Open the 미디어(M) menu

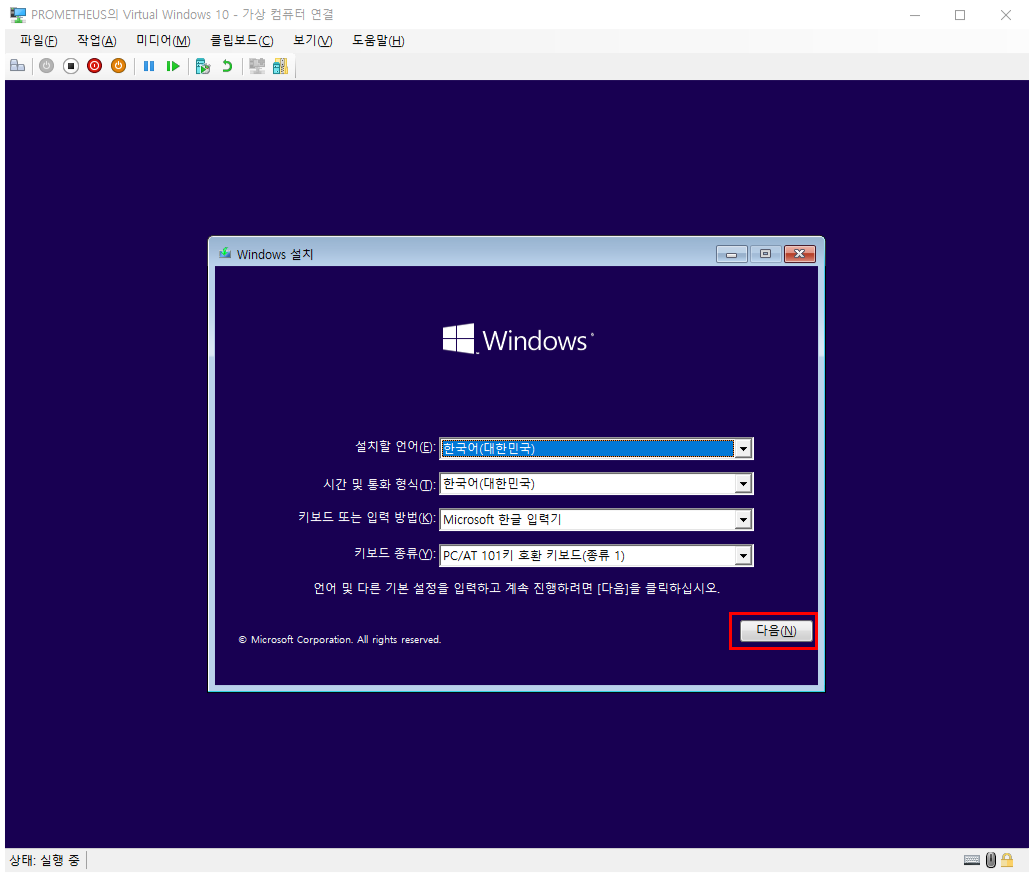(x=163, y=40)
